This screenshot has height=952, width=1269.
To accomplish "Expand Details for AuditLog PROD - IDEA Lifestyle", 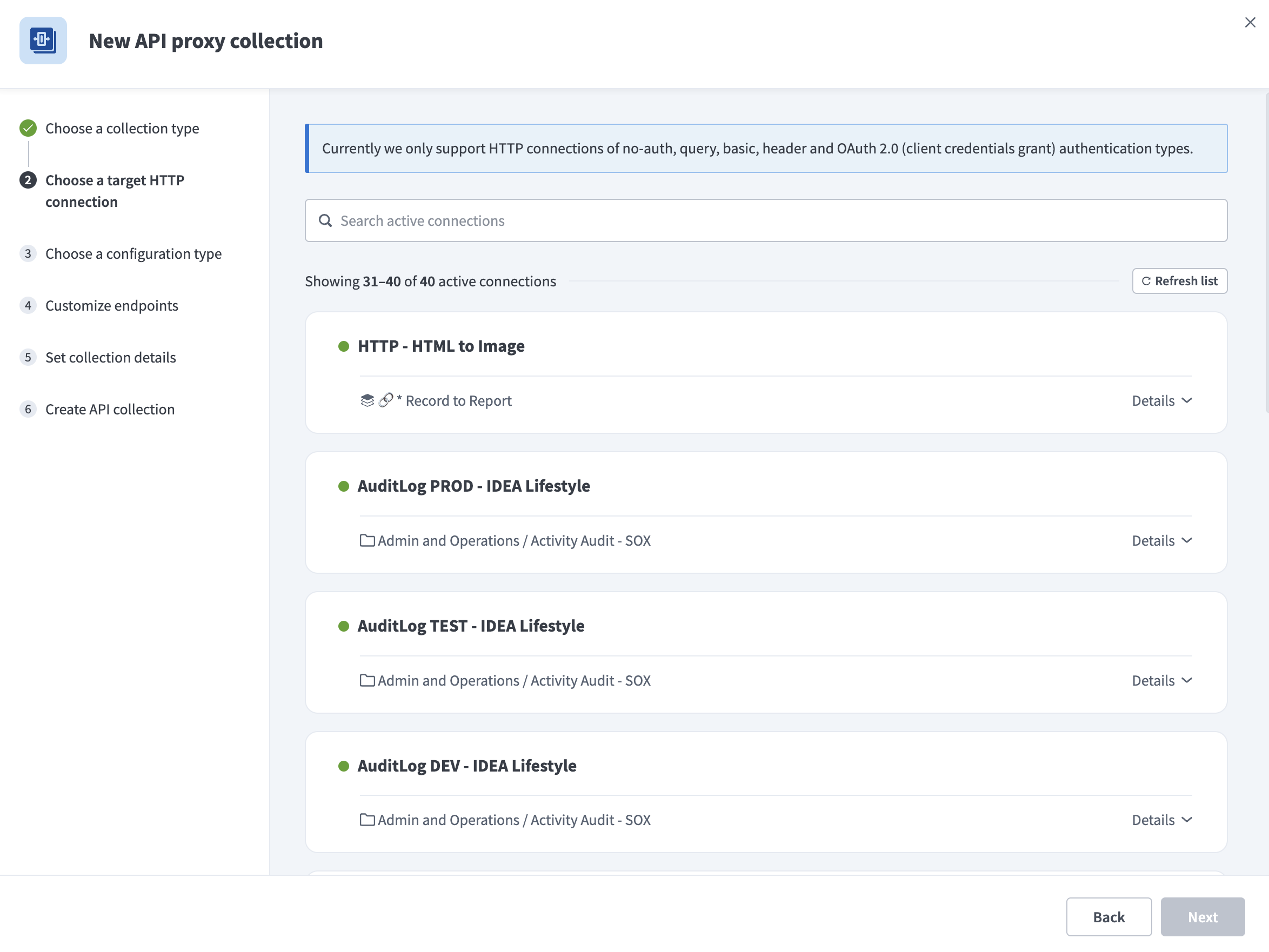I will click(x=1161, y=540).
